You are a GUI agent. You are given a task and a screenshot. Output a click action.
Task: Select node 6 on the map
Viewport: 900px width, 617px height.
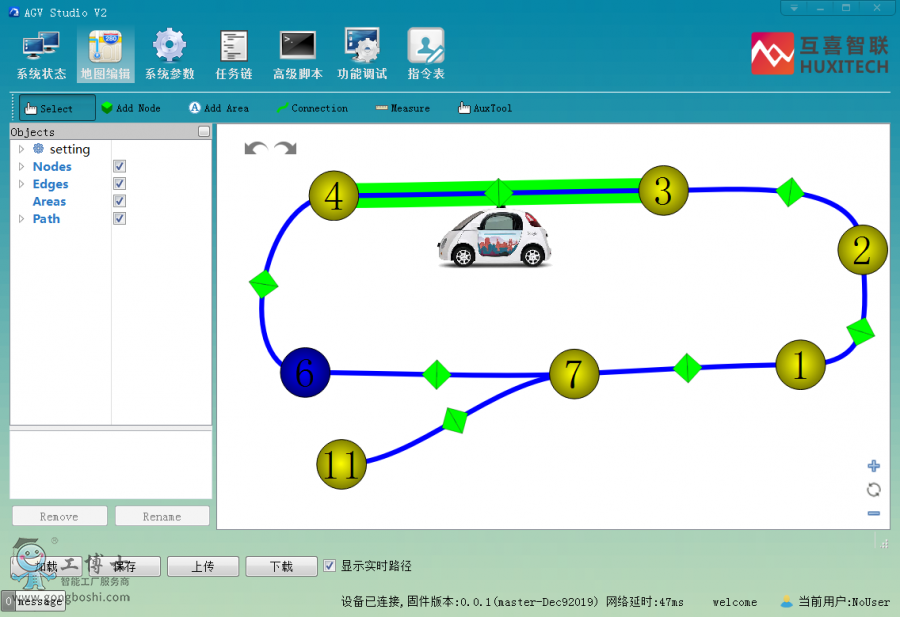pos(305,373)
